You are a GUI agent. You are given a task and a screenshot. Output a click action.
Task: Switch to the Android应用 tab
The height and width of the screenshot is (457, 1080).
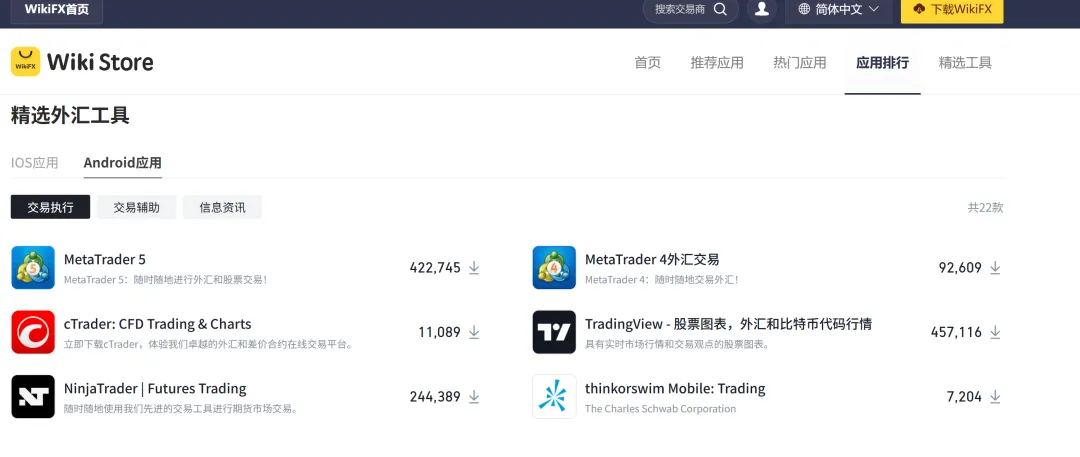click(123, 163)
